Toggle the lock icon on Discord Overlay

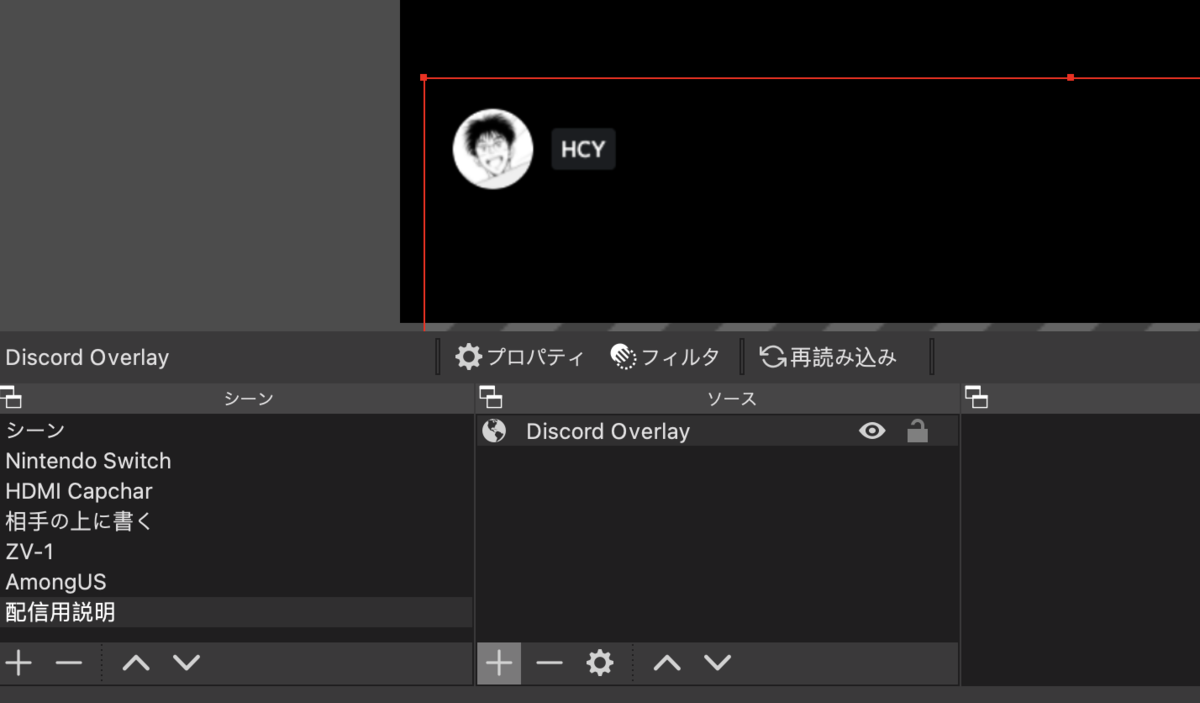coord(917,431)
